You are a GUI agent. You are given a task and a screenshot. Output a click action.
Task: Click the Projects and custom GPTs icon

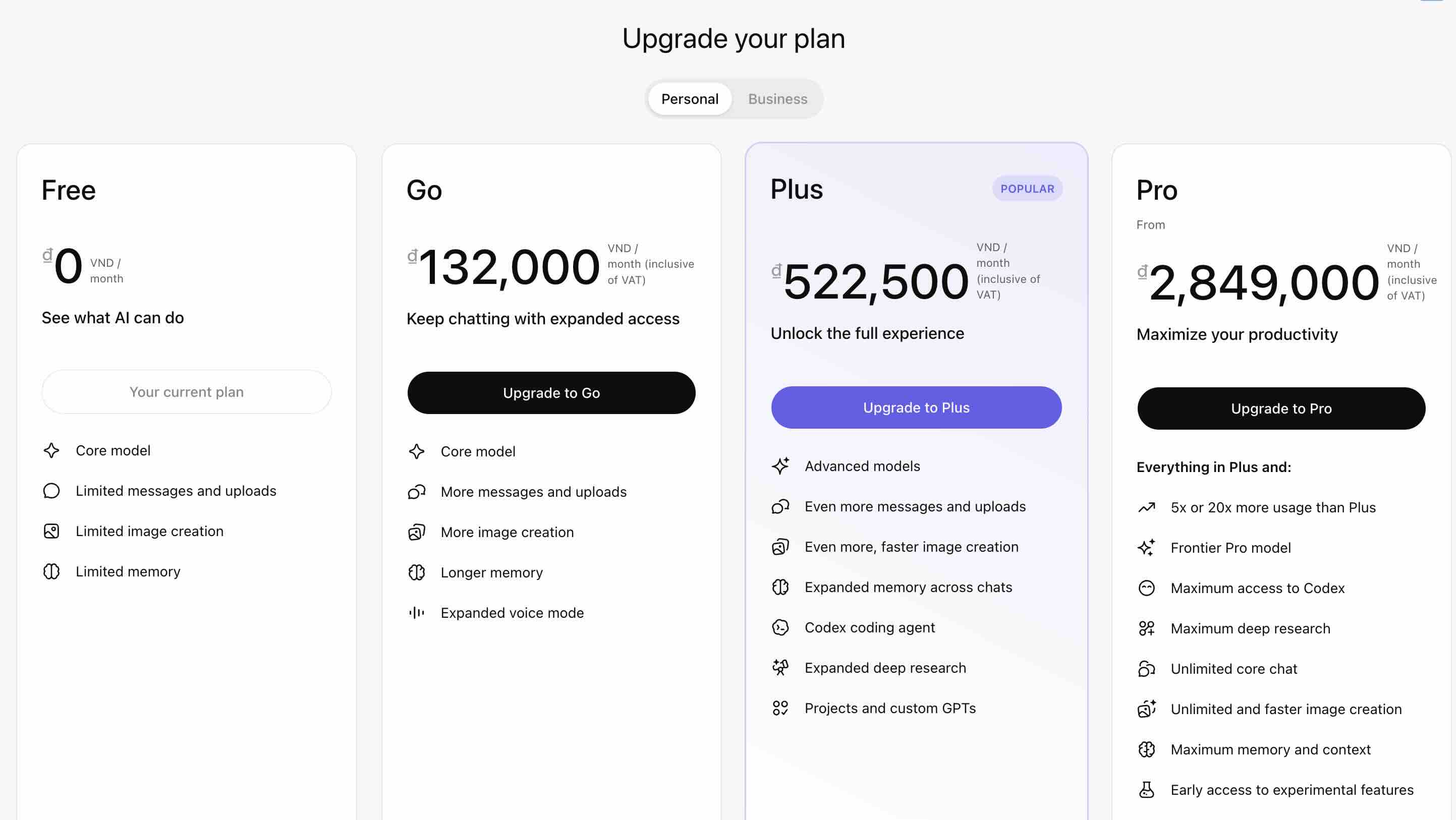point(780,708)
